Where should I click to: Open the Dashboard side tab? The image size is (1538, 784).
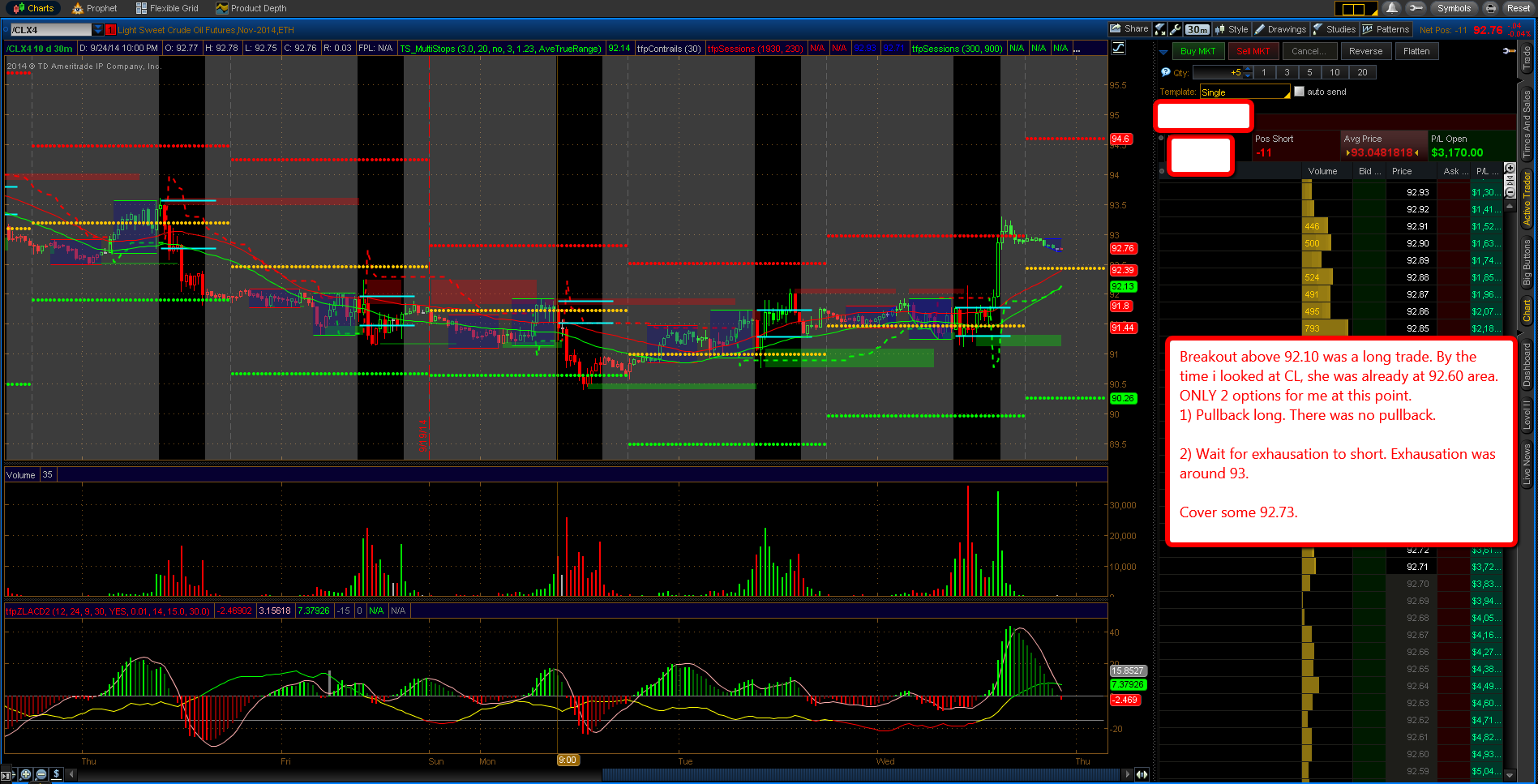[x=1527, y=363]
